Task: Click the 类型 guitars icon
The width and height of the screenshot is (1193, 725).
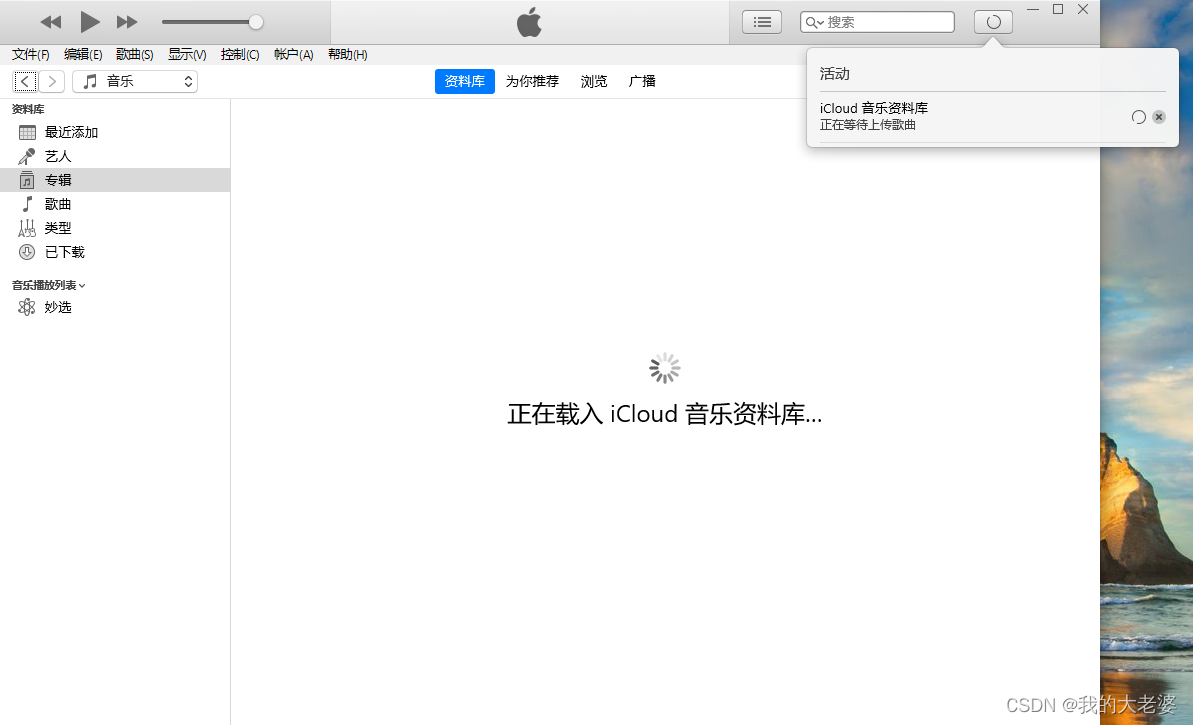Action: tap(27, 228)
